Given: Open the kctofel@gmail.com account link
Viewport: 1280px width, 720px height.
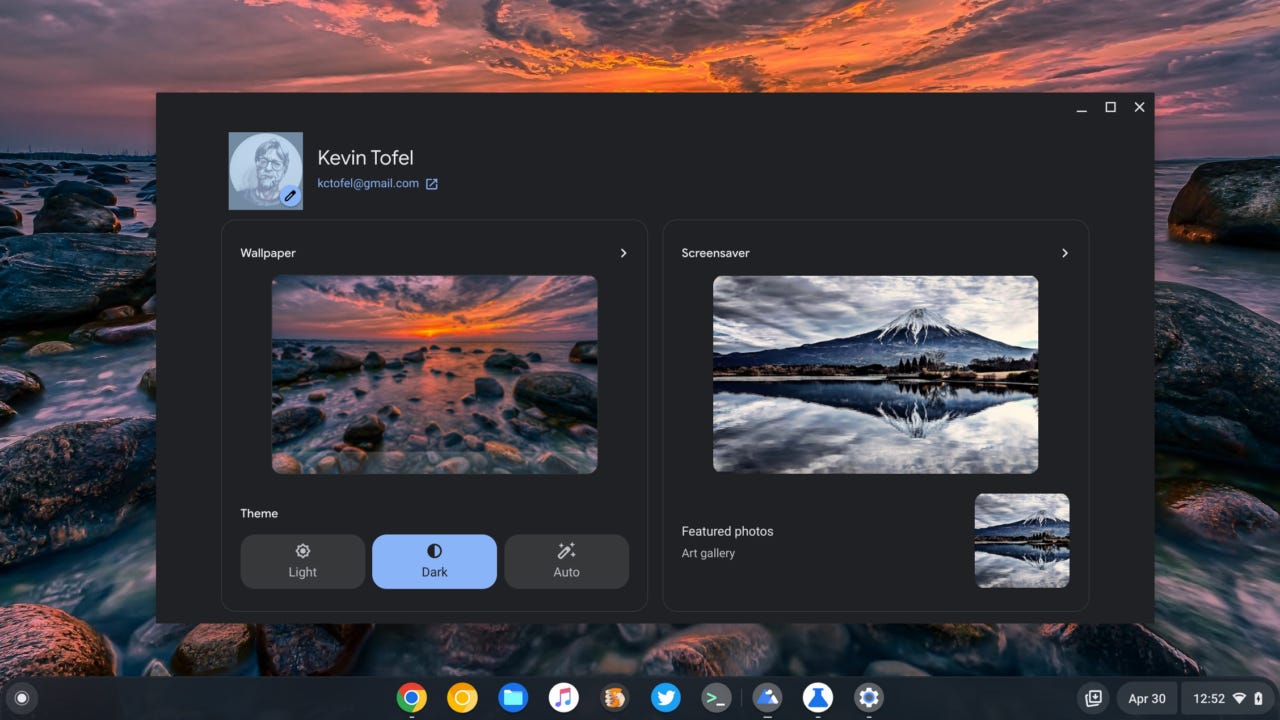Looking at the screenshot, I should click(368, 184).
